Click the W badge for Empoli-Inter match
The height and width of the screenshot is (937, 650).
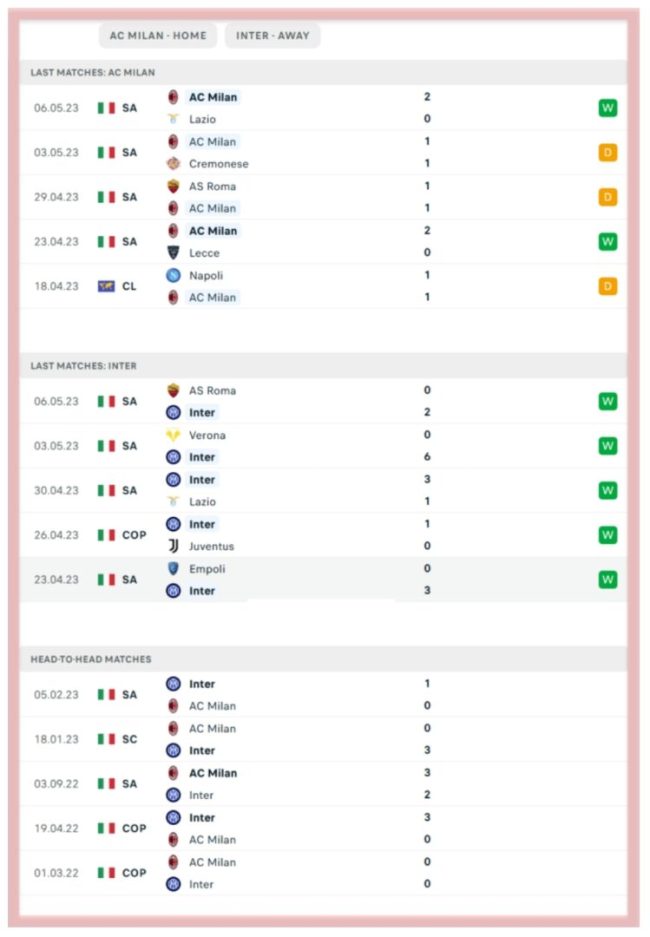pos(607,579)
